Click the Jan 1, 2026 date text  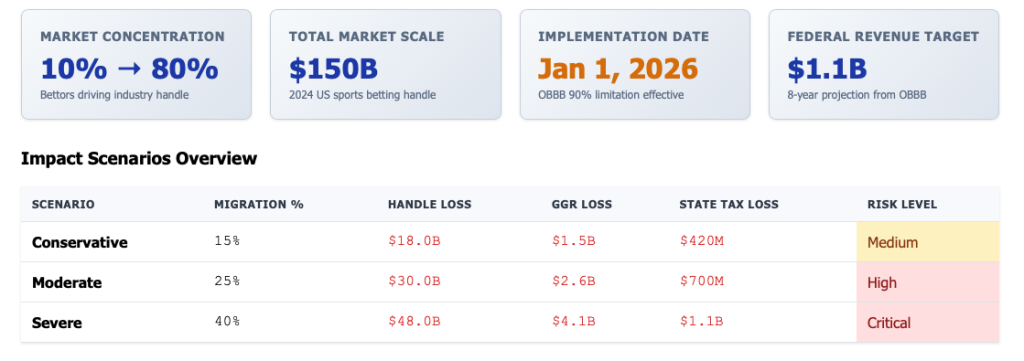coord(618,69)
